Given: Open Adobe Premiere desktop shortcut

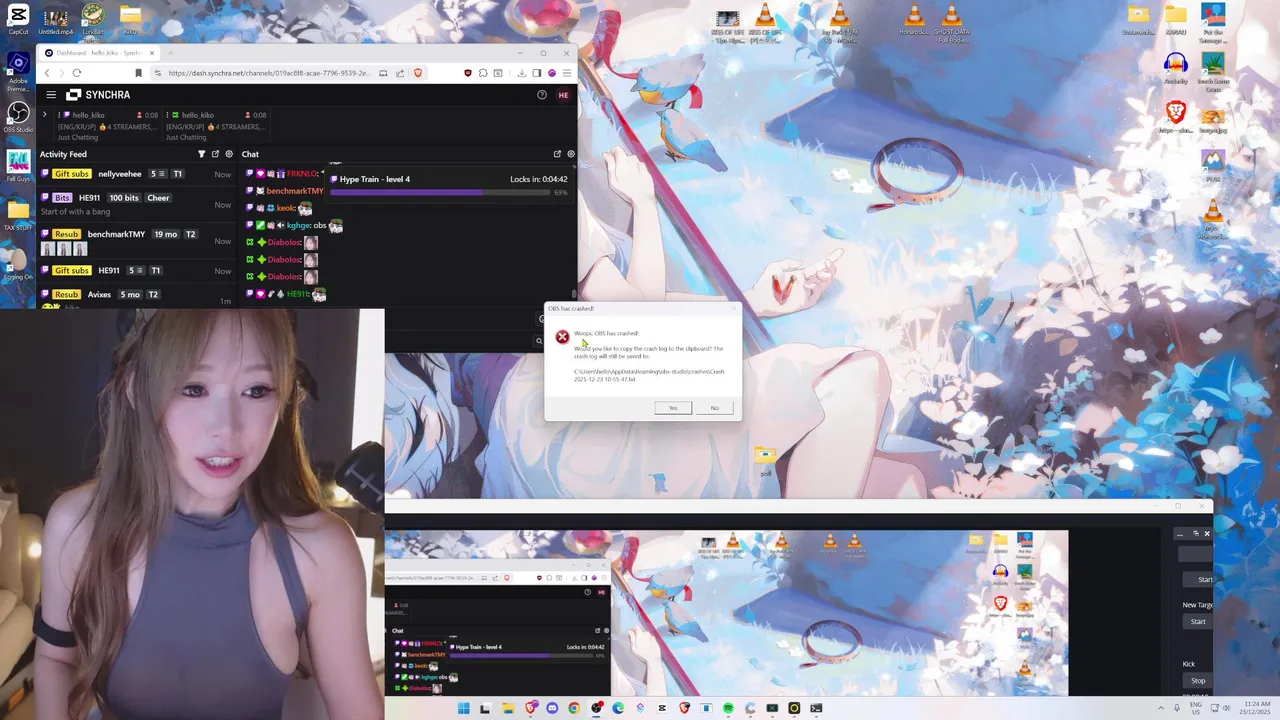Looking at the screenshot, I should click(x=18, y=72).
